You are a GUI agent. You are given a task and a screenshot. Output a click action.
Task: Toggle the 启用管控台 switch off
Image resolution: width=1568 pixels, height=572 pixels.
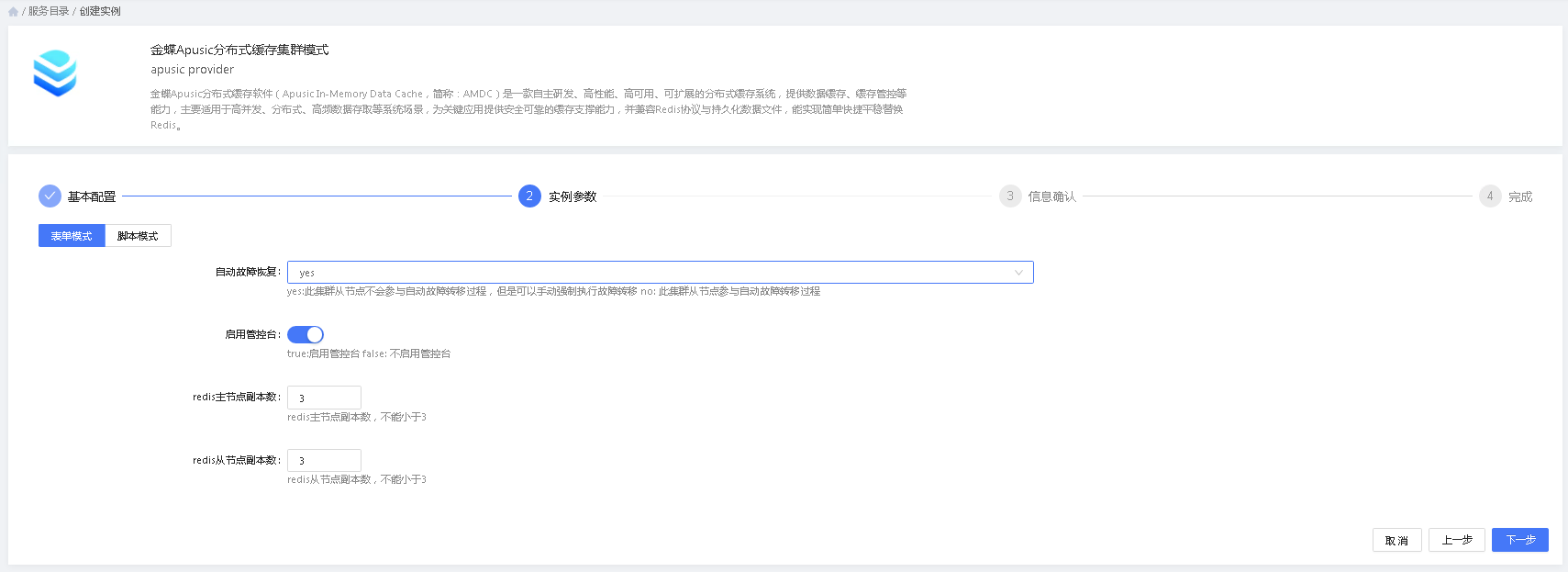(x=306, y=335)
